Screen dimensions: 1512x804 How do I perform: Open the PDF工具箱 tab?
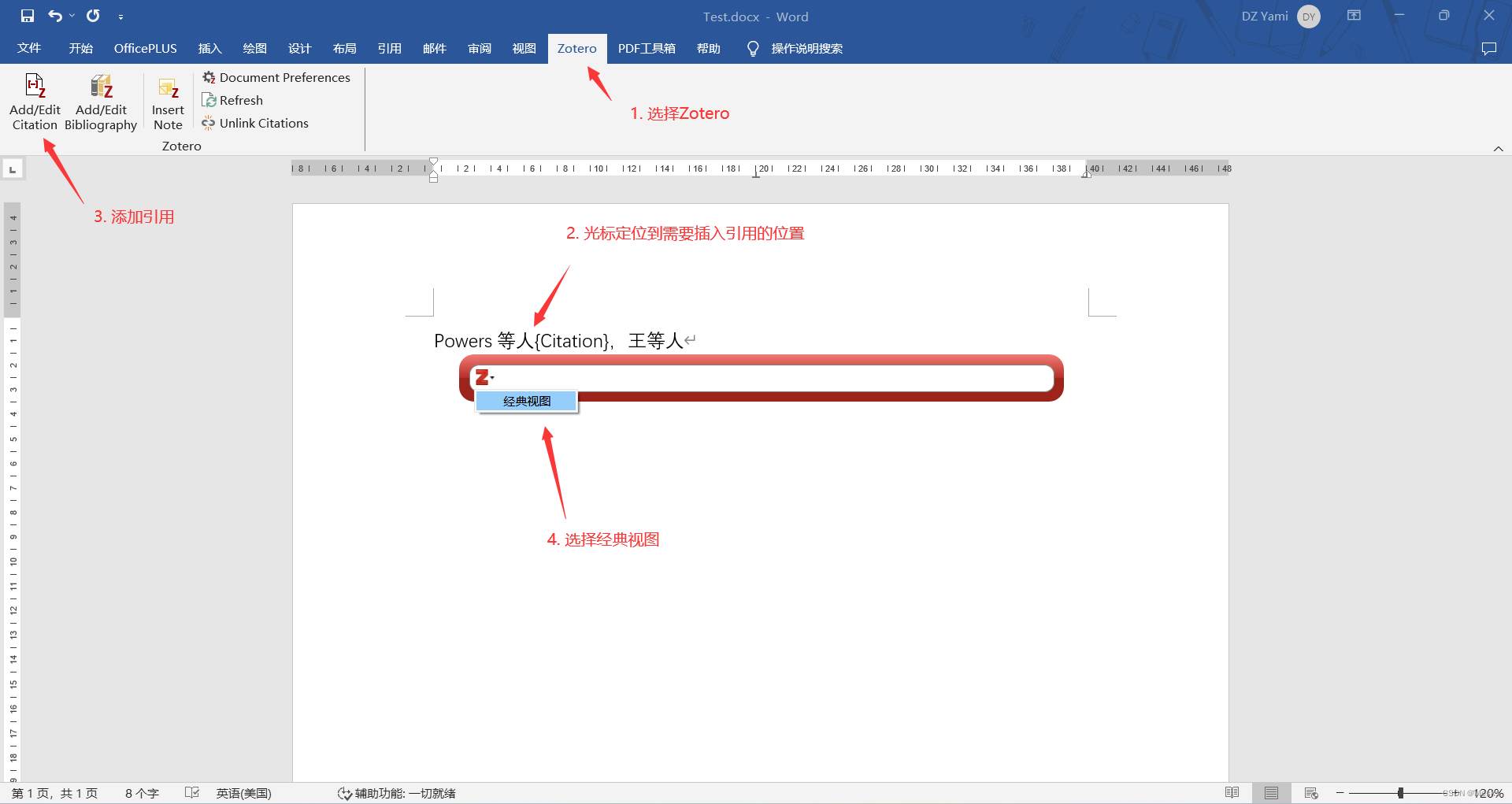pyautogui.click(x=647, y=48)
